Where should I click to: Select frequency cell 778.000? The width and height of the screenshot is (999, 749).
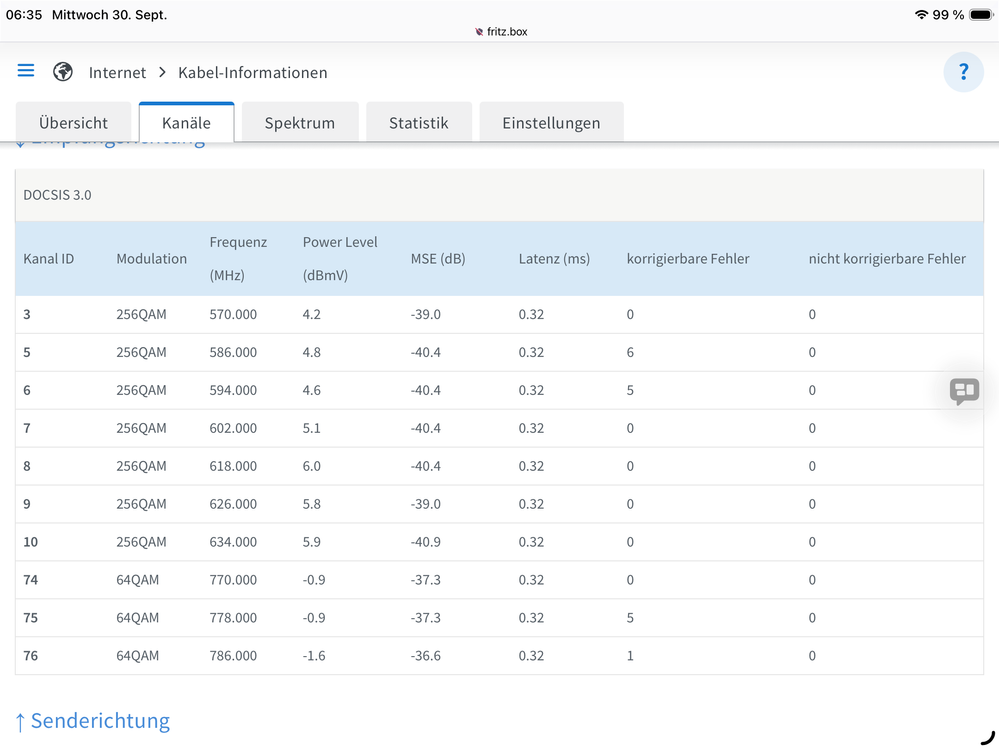pyautogui.click(x=233, y=618)
